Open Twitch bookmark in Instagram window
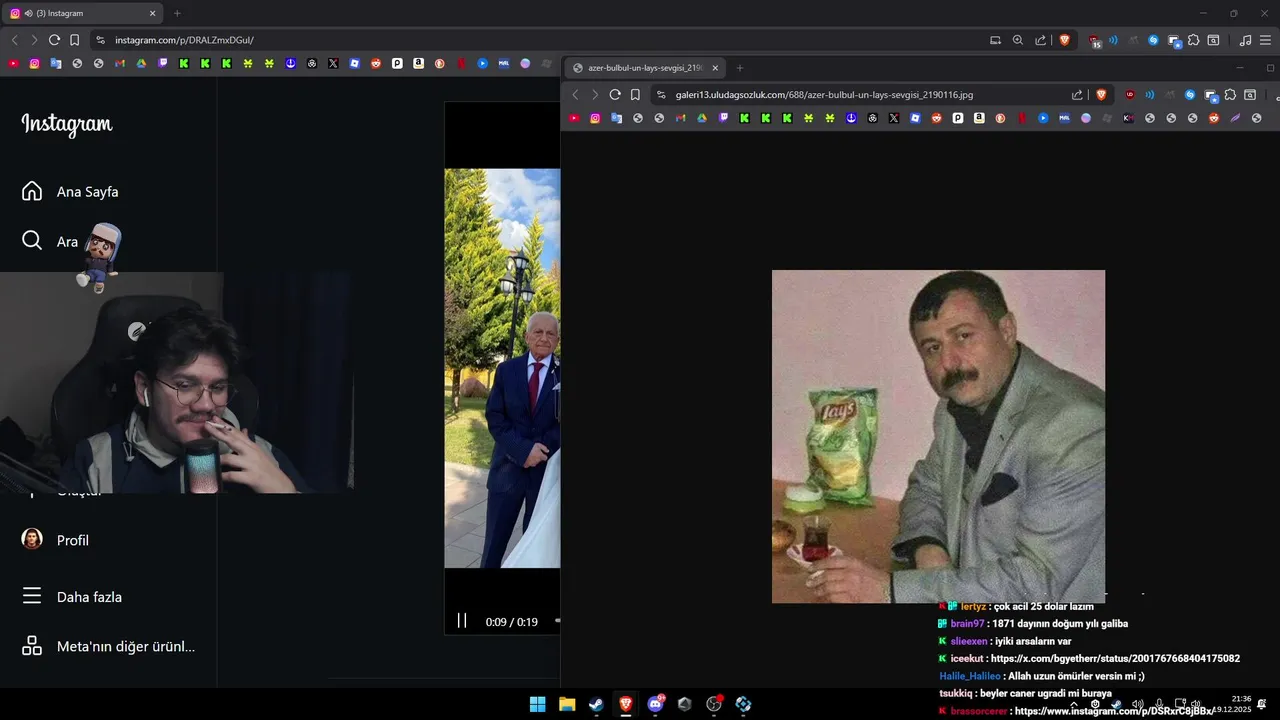 [x=163, y=63]
